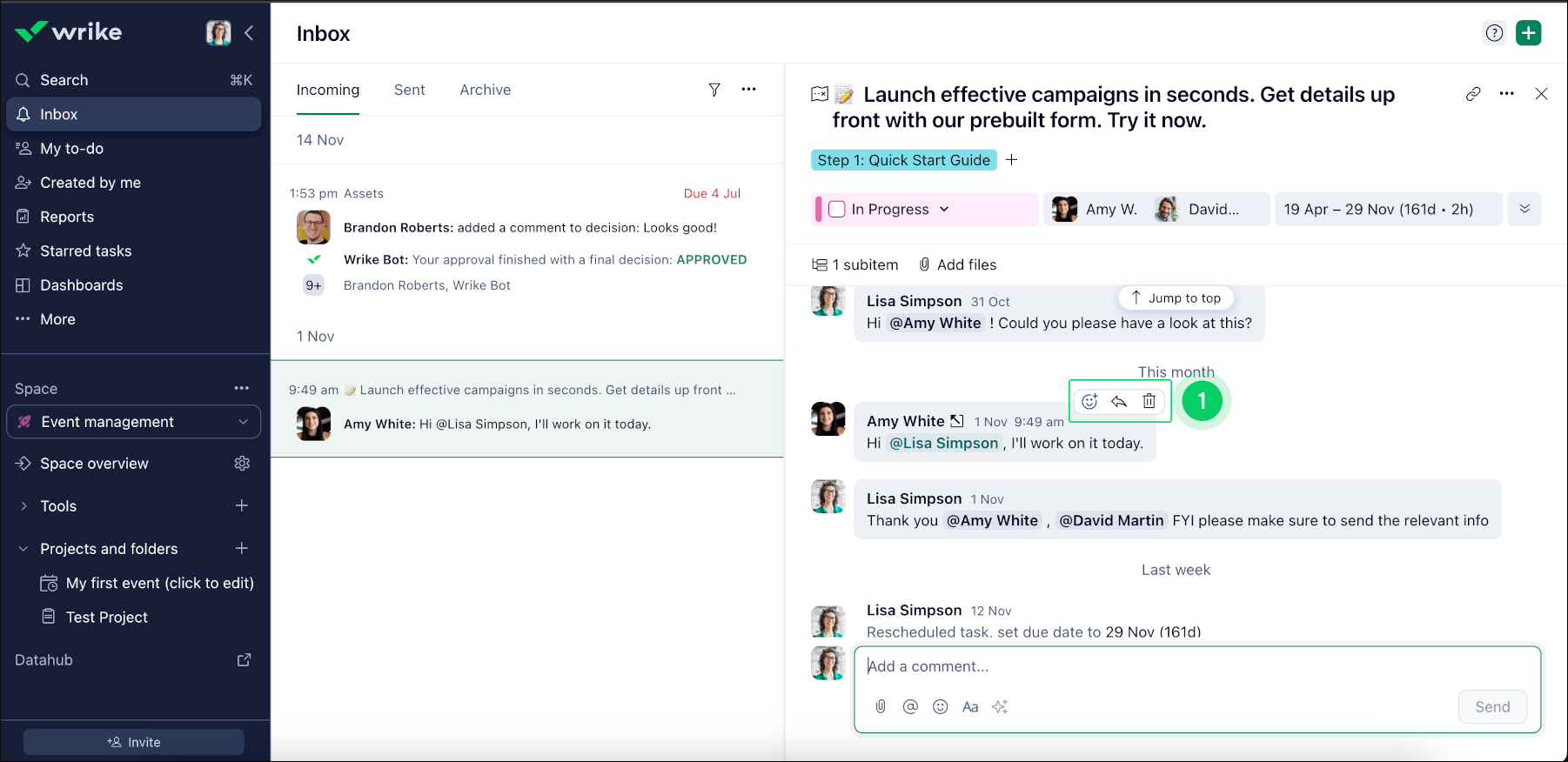This screenshot has width=1568, height=762.
Task: Open the help question mark icon
Action: click(1494, 33)
